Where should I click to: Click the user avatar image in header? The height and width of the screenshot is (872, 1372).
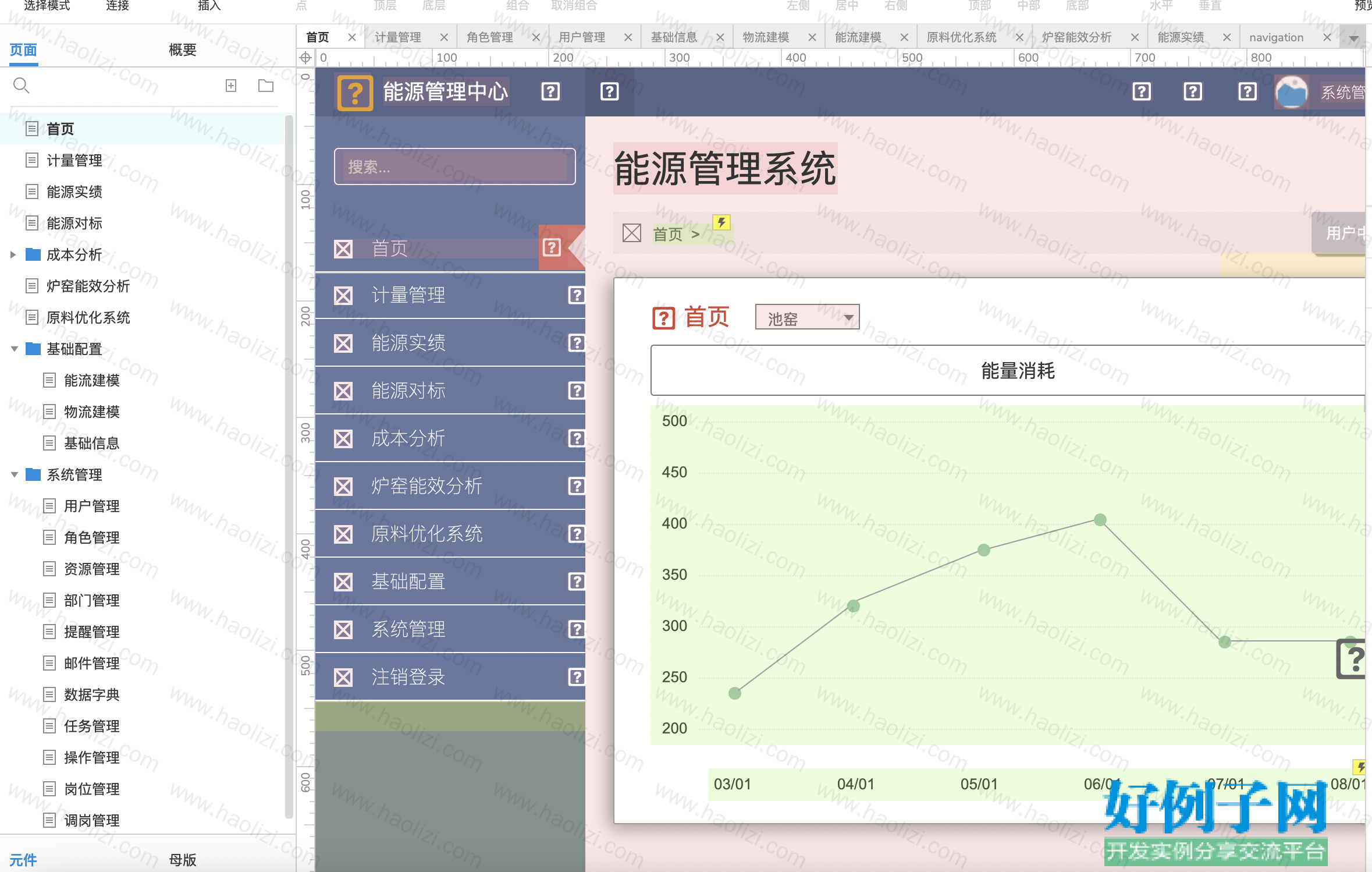pyautogui.click(x=1292, y=92)
